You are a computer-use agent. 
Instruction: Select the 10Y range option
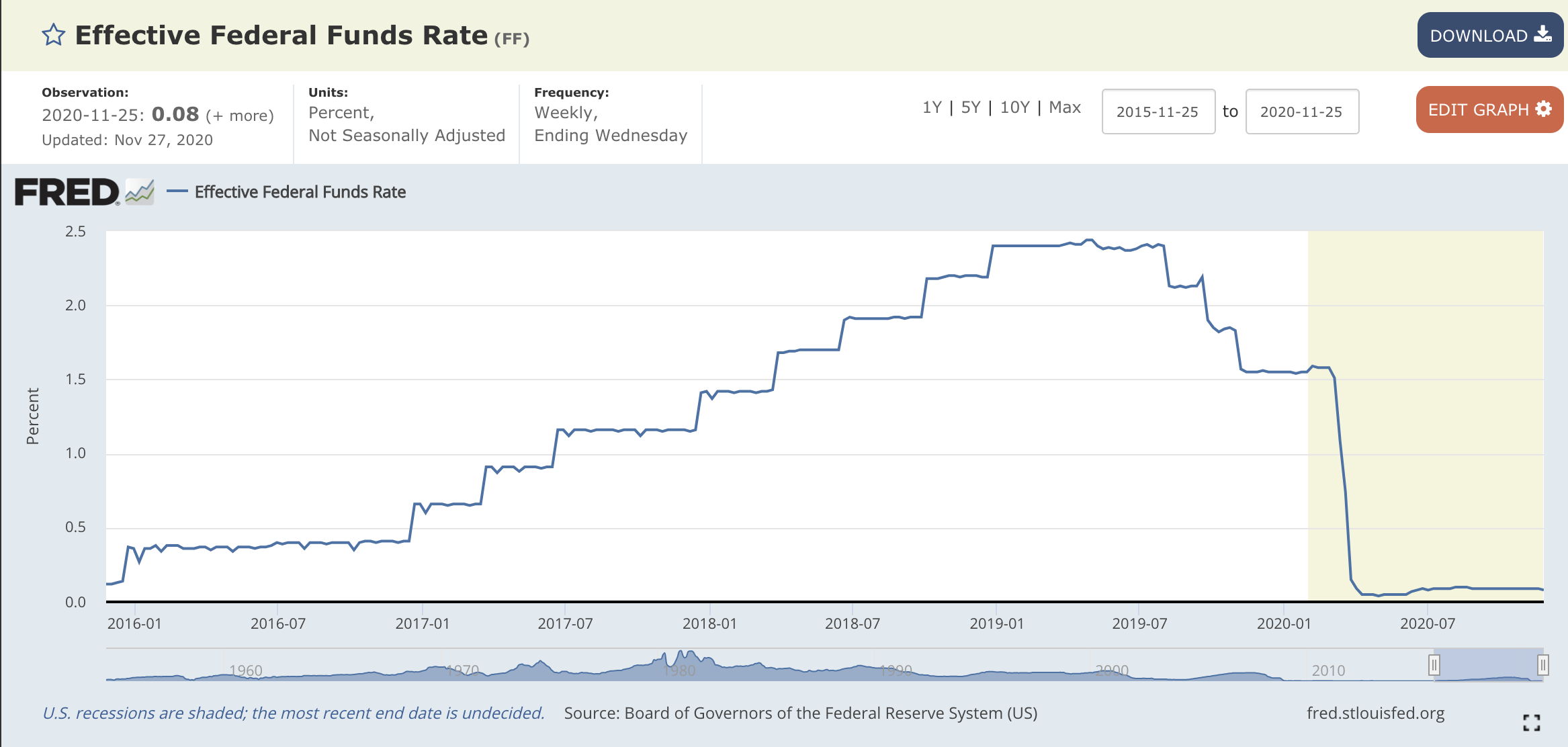click(1014, 107)
